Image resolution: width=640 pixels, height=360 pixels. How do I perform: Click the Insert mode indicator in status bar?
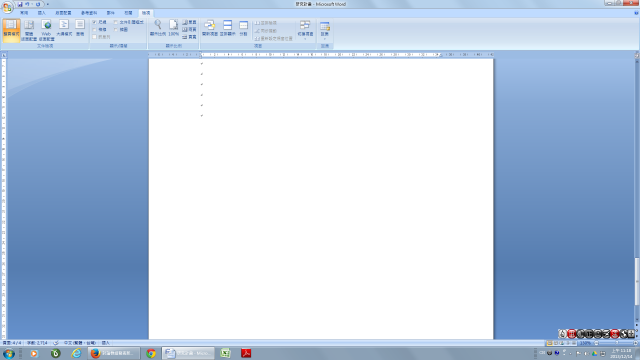pyautogui.click(x=106, y=343)
